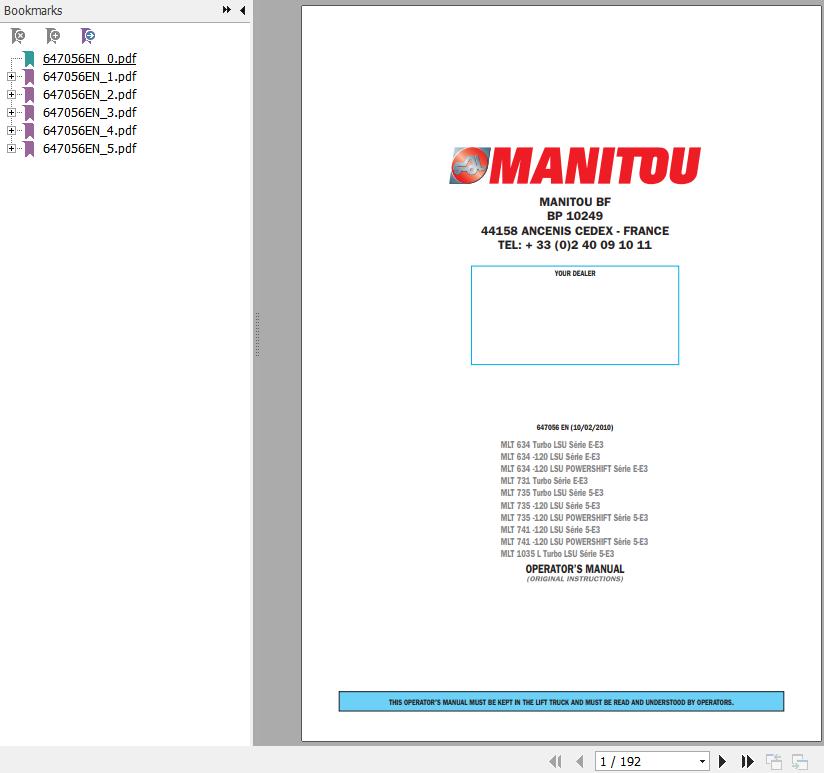This screenshot has height=773, width=824.
Task: Click the purple bookmark icon of 647056EN_1.pdf
Action: pos(29,77)
